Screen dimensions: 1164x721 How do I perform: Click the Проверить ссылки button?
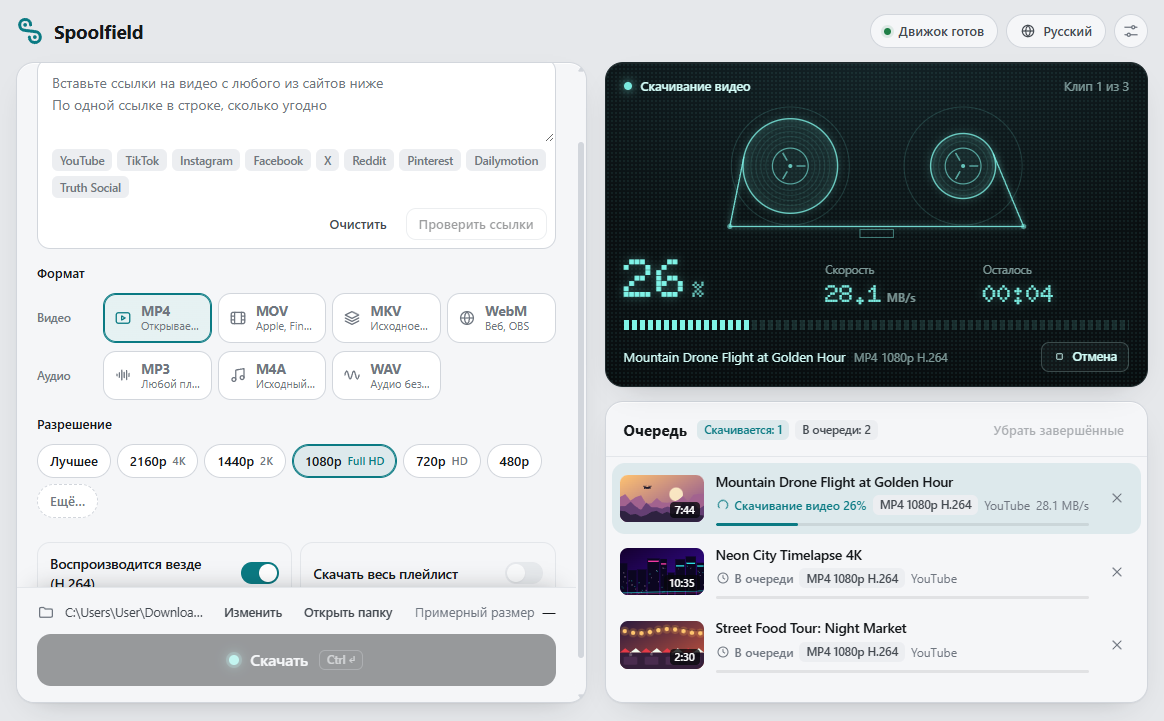point(476,224)
